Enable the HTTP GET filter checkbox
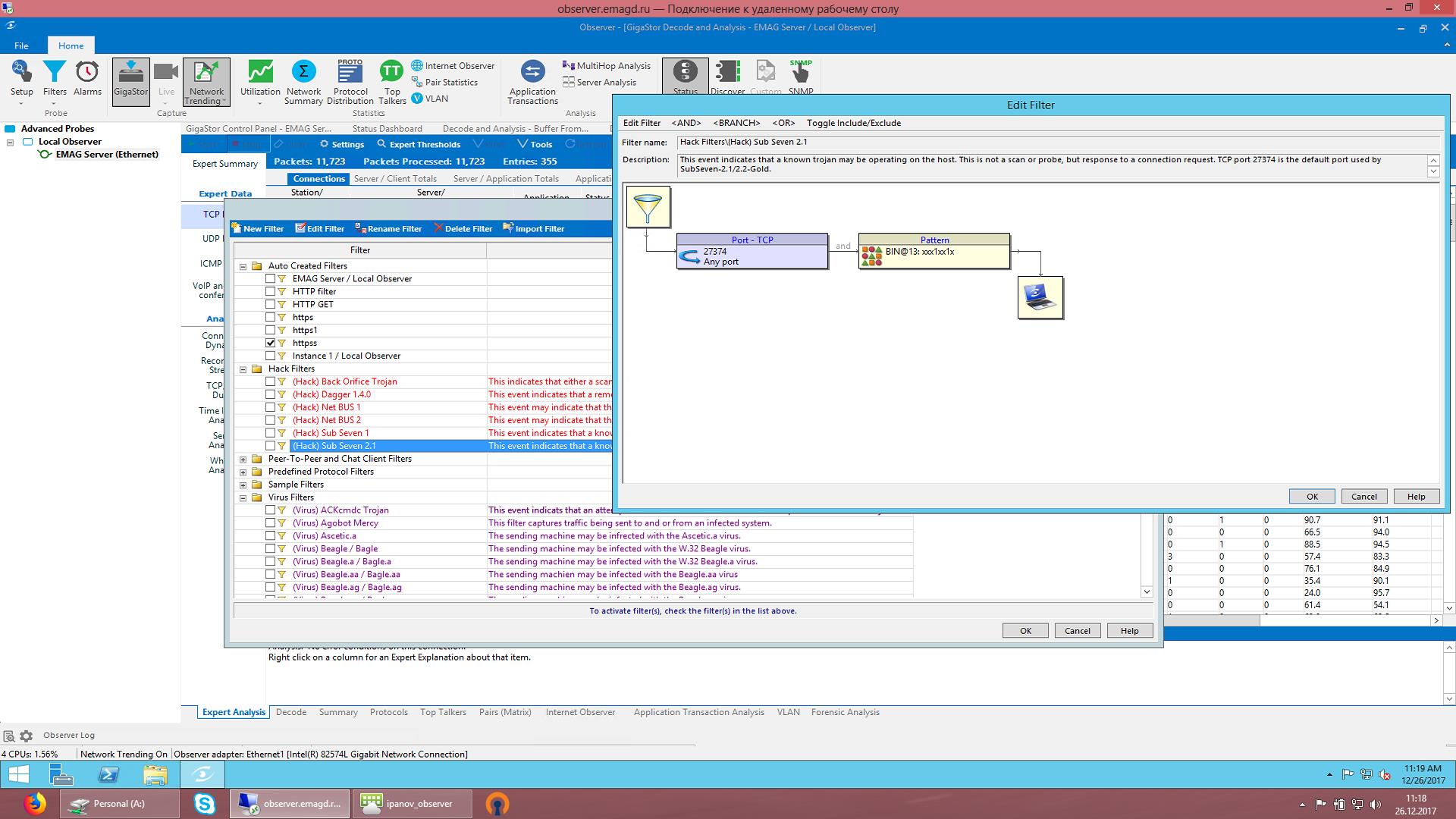Image resolution: width=1456 pixels, height=819 pixels. 270,304
